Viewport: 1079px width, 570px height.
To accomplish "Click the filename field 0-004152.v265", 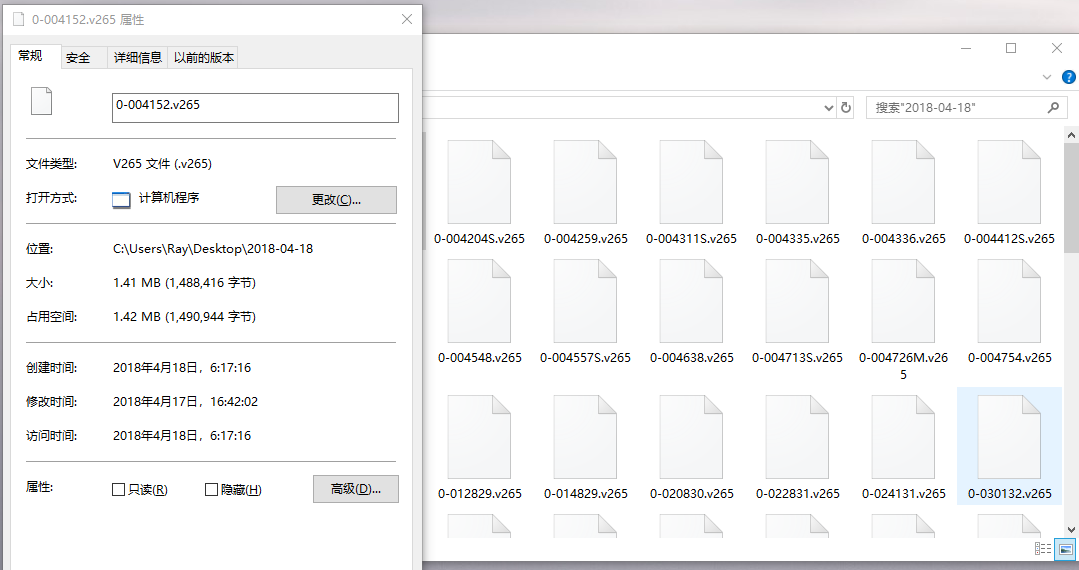I will coord(255,108).
